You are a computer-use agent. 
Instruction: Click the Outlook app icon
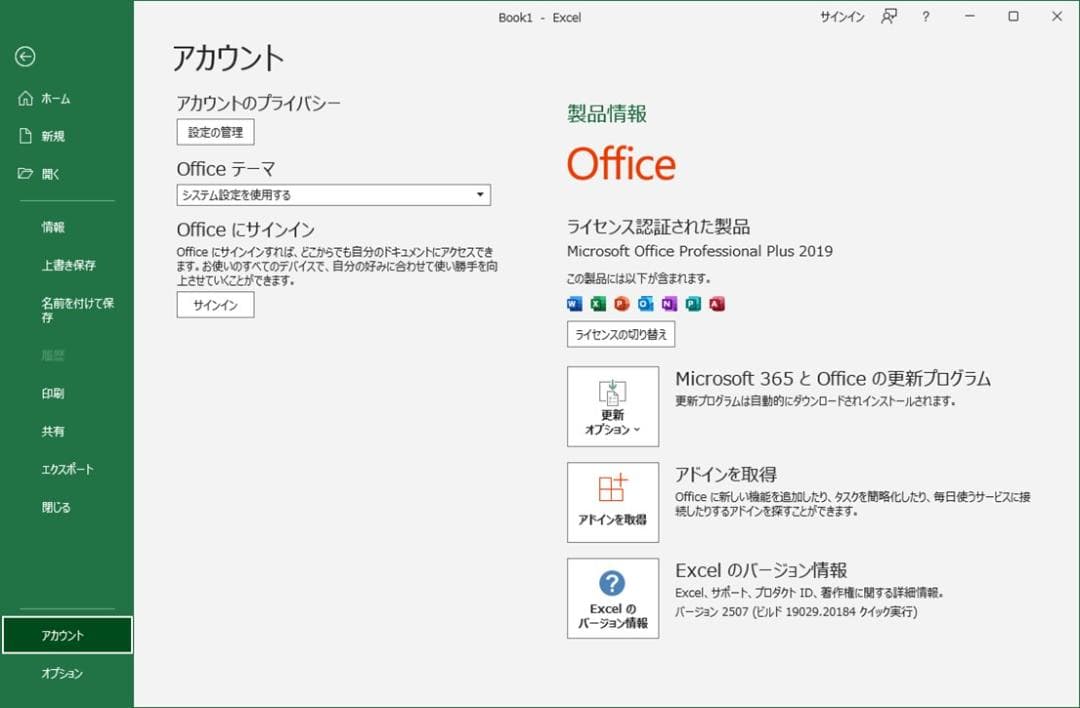click(x=644, y=304)
